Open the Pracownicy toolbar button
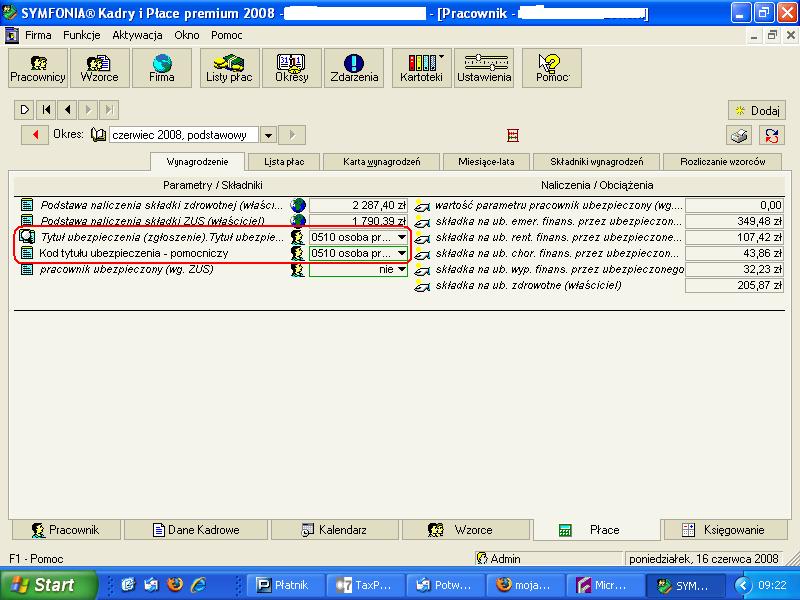Viewport: 800px width, 600px height. tap(38, 68)
